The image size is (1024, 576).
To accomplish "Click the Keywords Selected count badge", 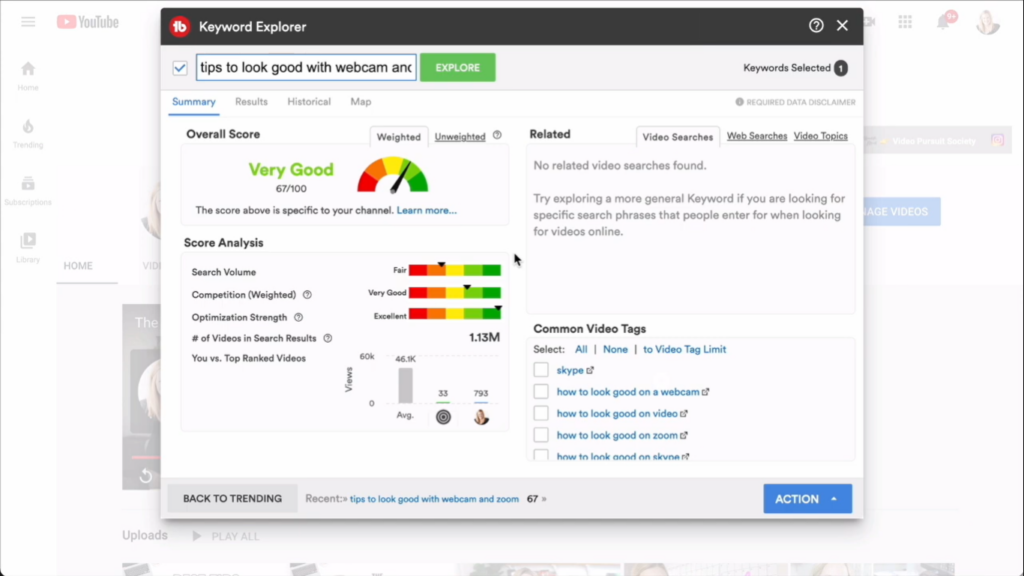I will tap(840, 68).
